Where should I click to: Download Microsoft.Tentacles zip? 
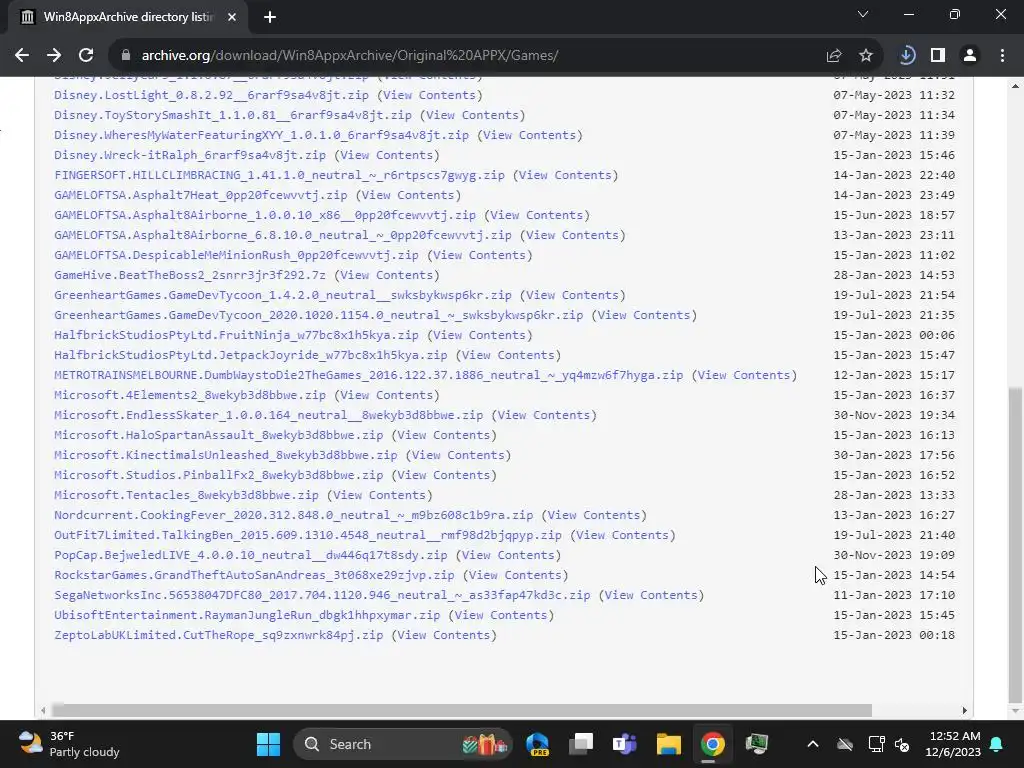click(x=186, y=495)
